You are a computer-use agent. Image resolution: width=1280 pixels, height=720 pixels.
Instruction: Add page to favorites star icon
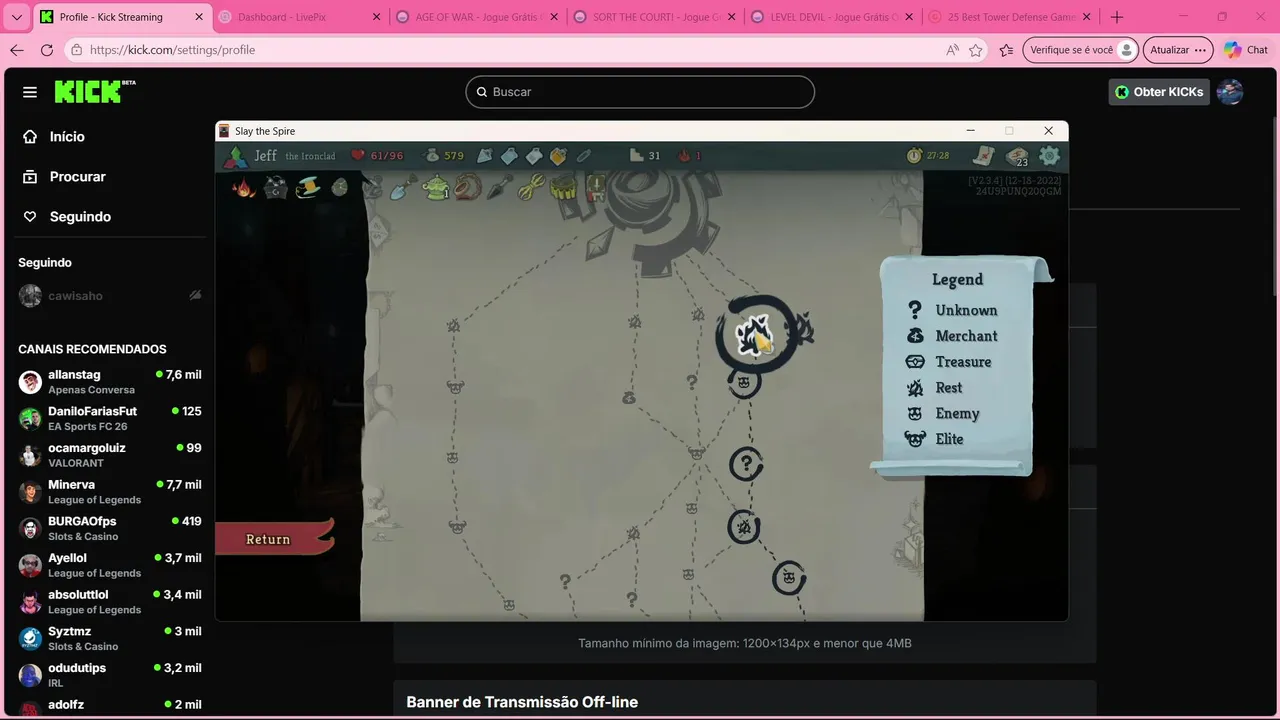point(976,50)
